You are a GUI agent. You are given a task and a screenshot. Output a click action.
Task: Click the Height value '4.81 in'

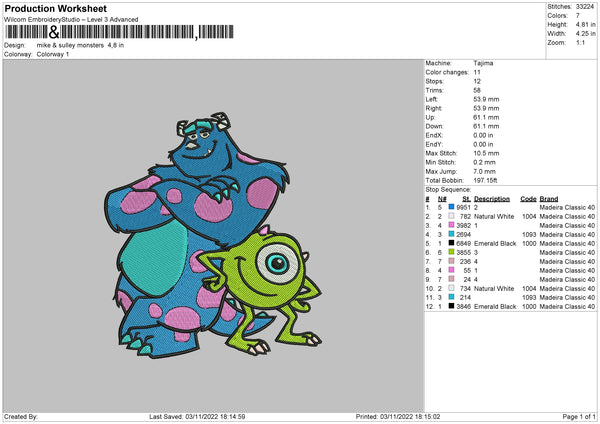tap(585, 24)
